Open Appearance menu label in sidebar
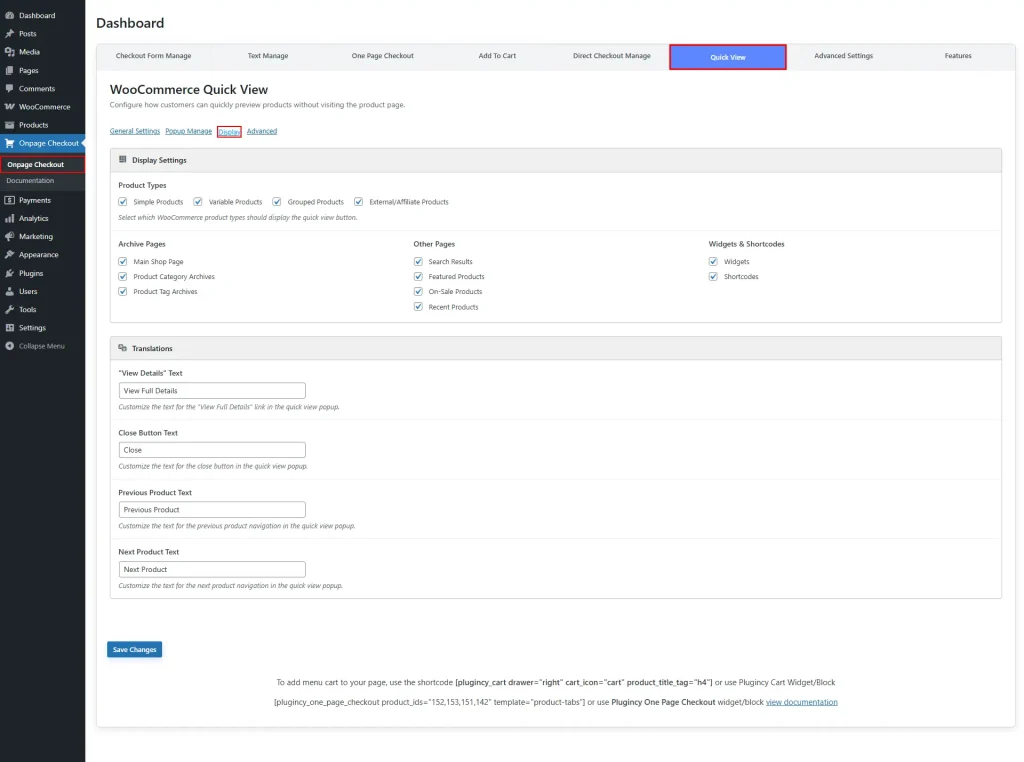The width and height of the screenshot is (1024, 762). click(x=39, y=255)
